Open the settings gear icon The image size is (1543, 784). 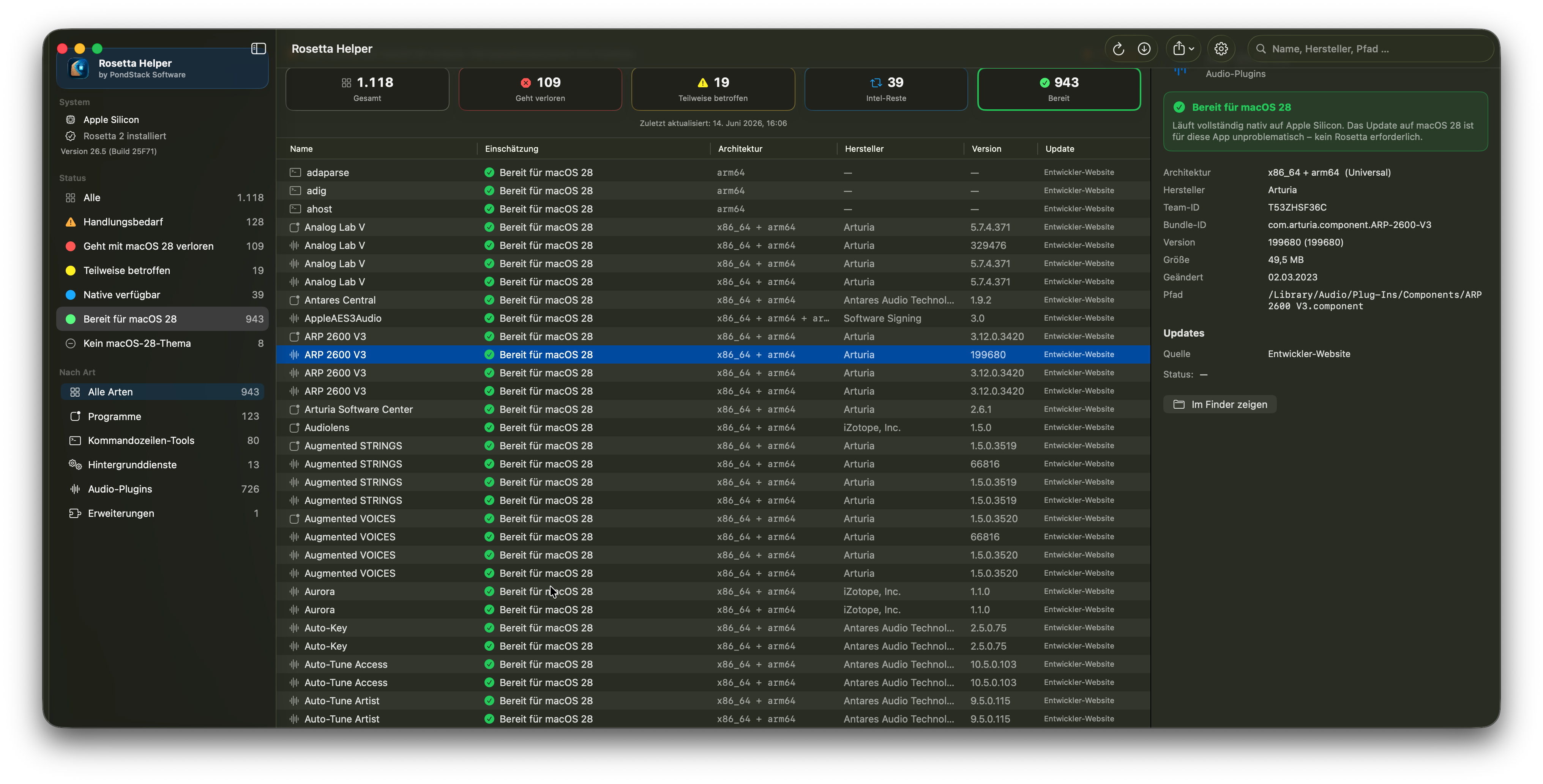point(1221,49)
